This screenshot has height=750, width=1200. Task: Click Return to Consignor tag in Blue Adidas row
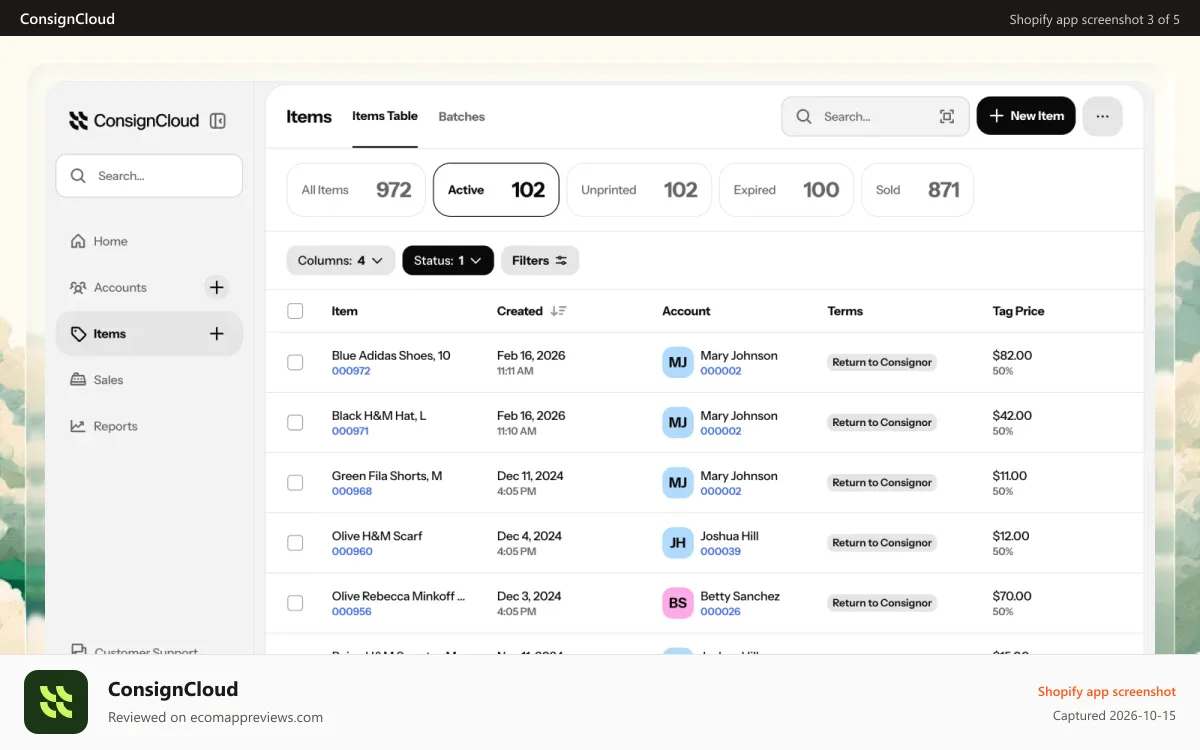point(882,363)
